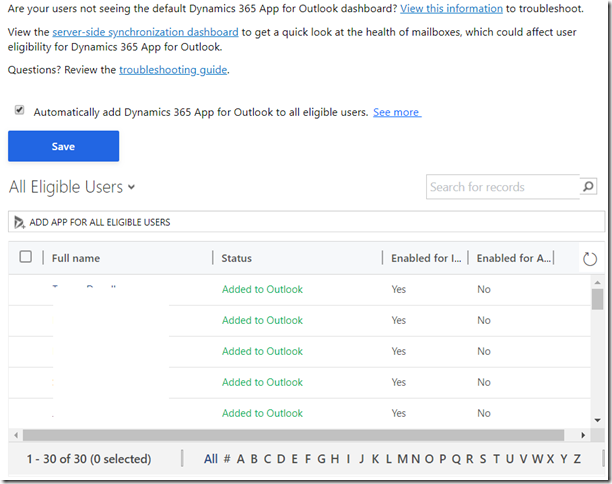The width and height of the screenshot is (612, 484).
Task: Uncheck automatically add Dynamics 365 App checkbox
Action: [19, 110]
